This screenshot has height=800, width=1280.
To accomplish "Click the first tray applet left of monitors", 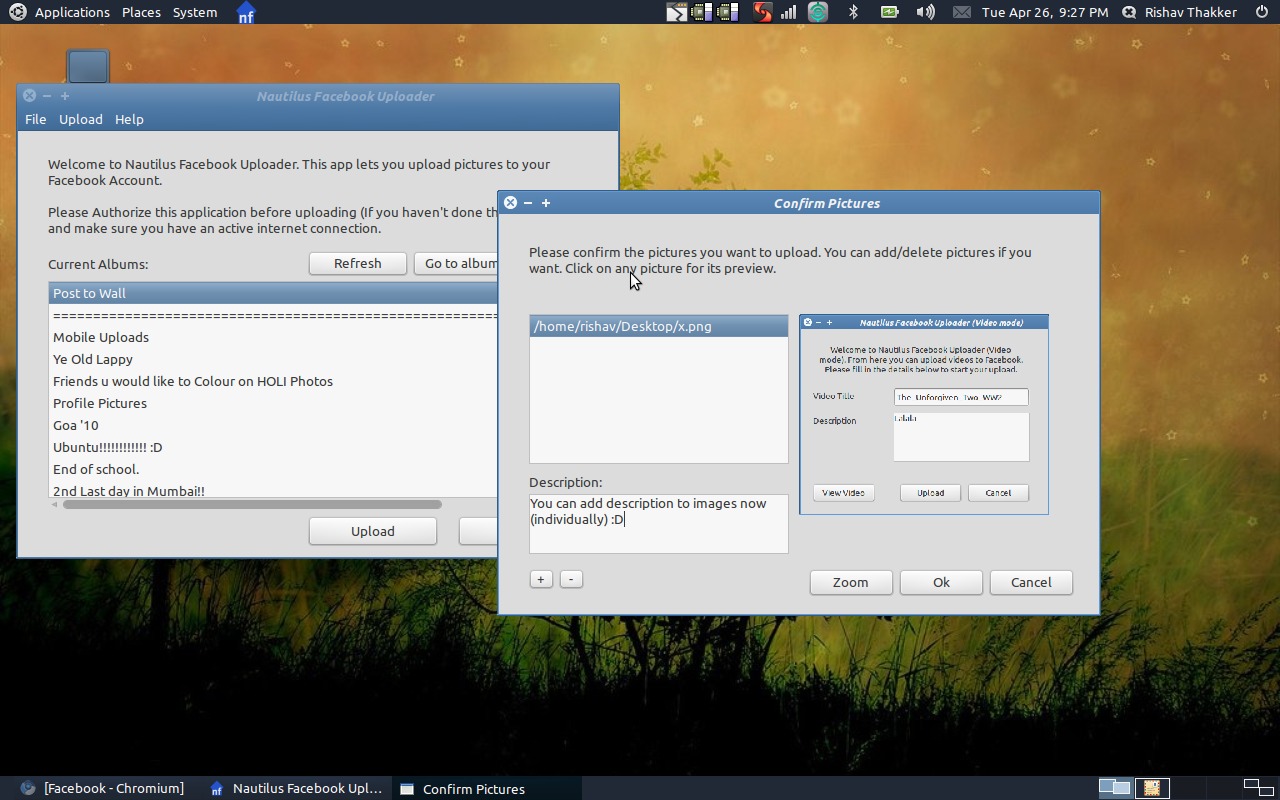I will coord(677,12).
